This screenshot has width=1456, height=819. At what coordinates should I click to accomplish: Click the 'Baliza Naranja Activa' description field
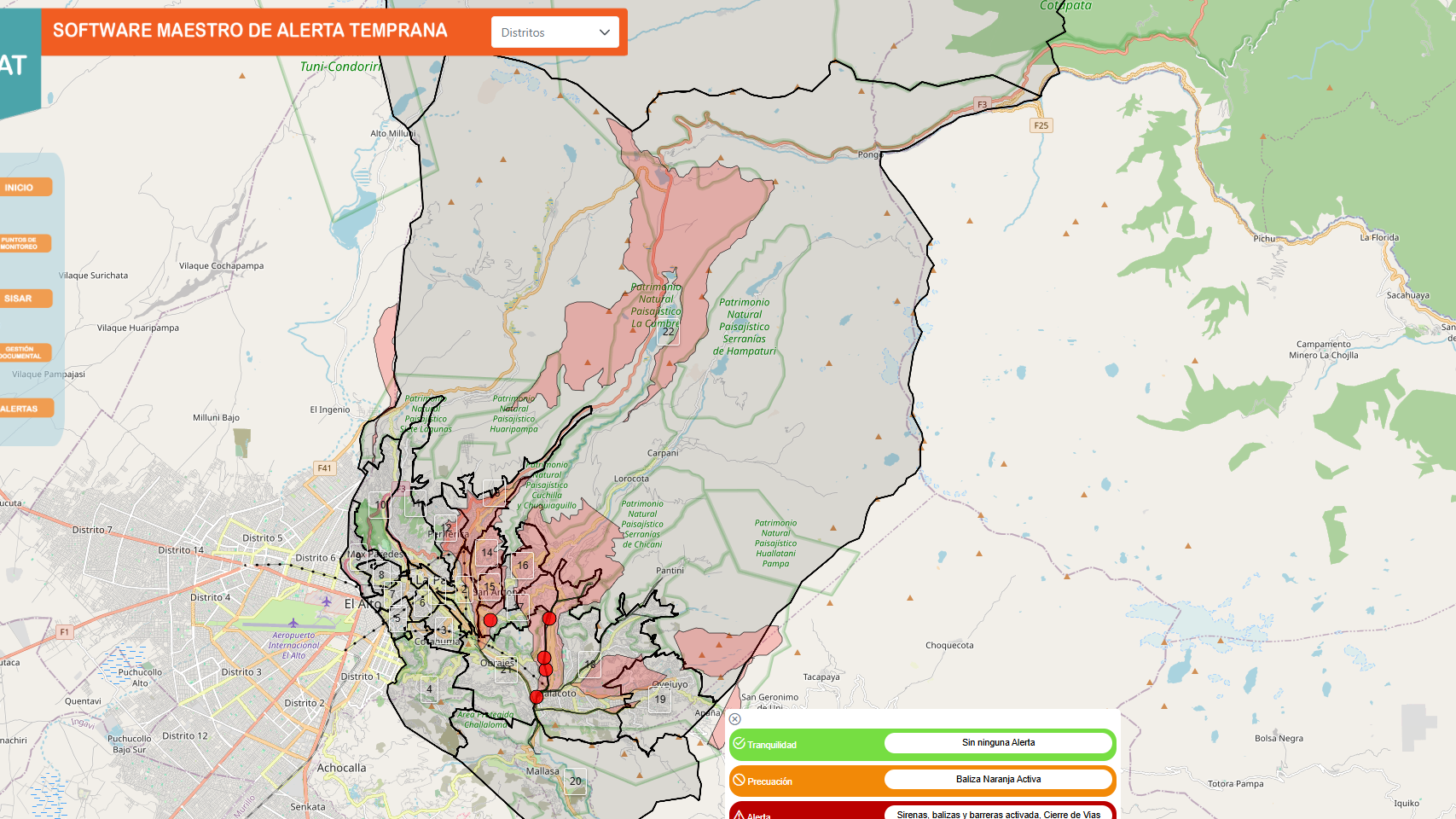click(998, 779)
